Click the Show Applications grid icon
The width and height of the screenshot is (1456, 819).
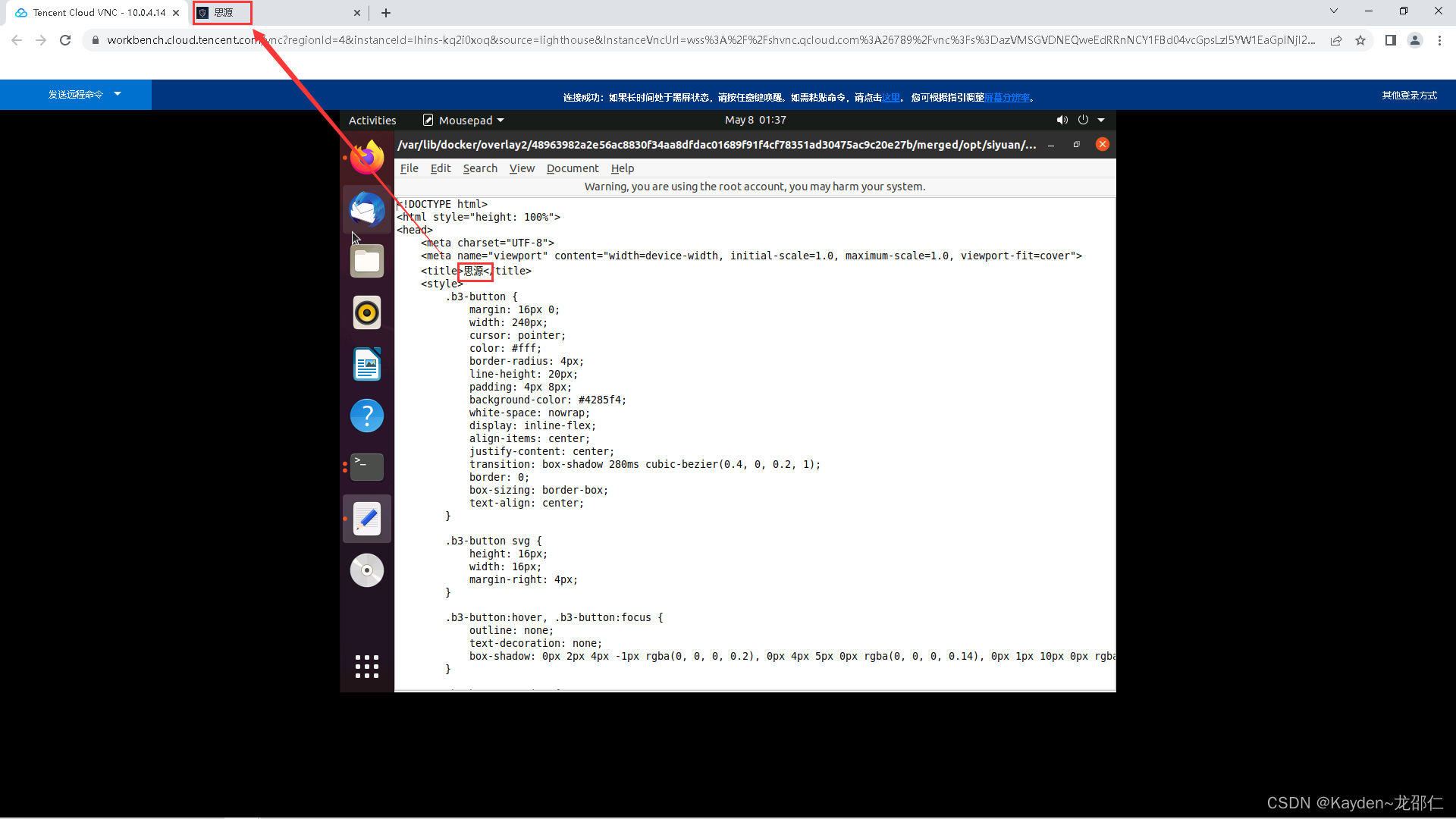pyautogui.click(x=367, y=667)
